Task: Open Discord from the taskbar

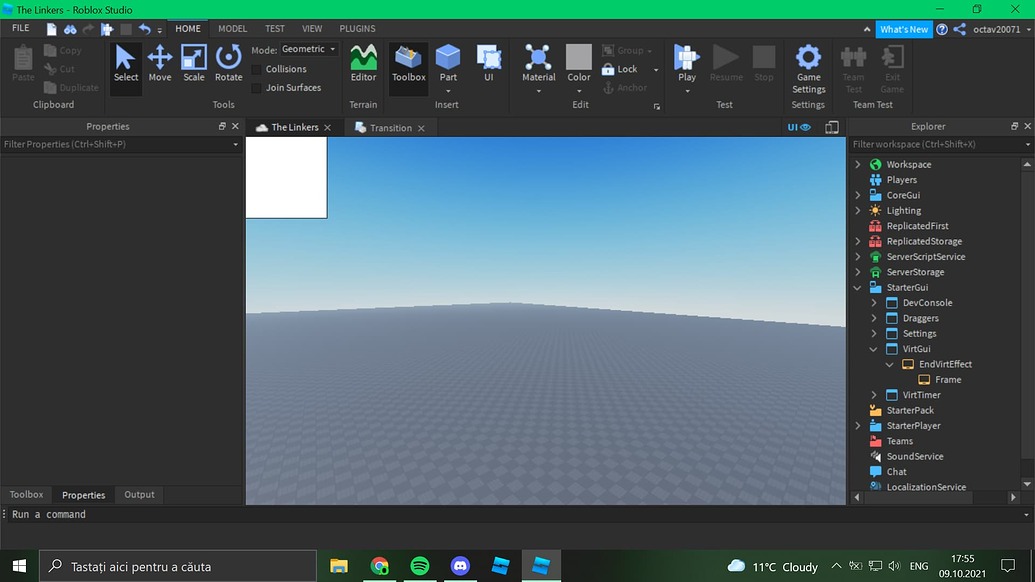Action: click(460, 566)
